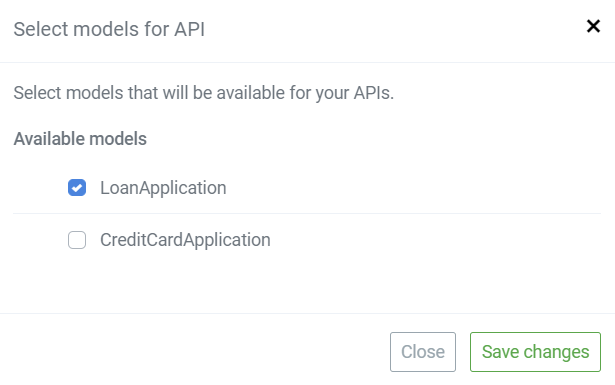Dismiss the dialog with the X icon
This screenshot has height=385, width=615.
tap(593, 27)
